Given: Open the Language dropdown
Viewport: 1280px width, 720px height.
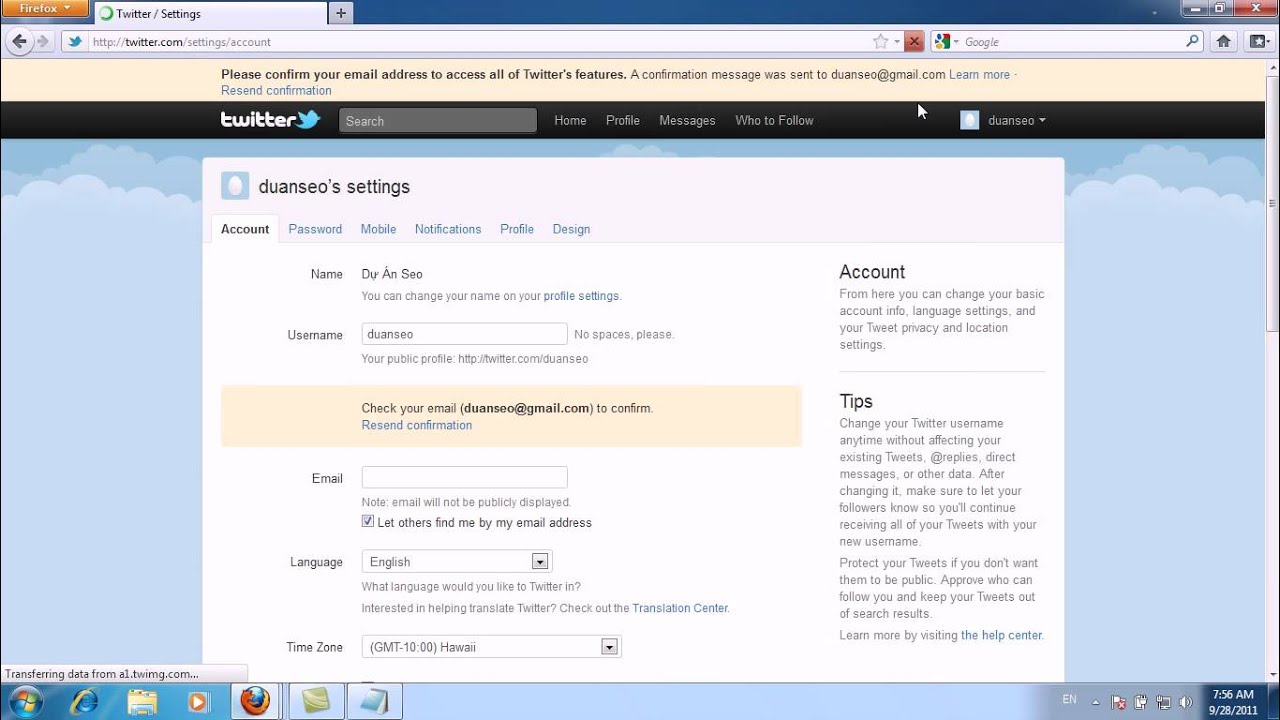Looking at the screenshot, I should point(457,562).
